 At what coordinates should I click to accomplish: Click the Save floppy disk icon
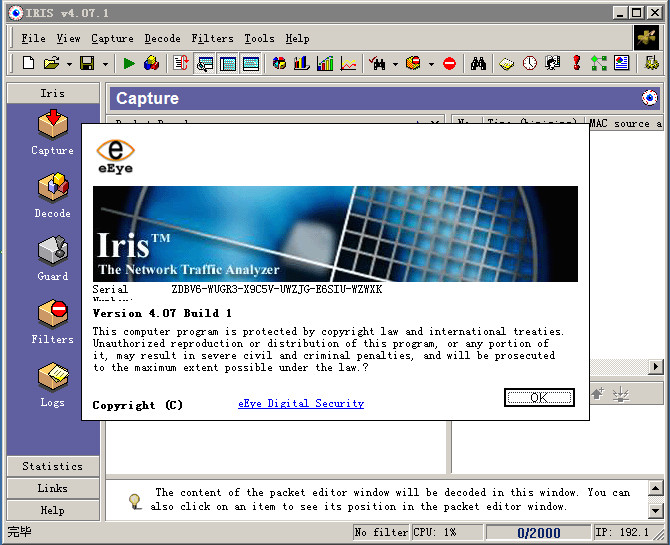[x=87, y=63]
